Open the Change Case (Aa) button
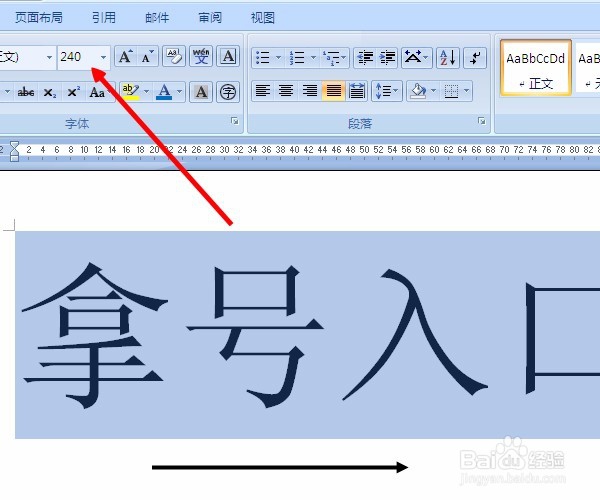The height and width of the screenshot is (500, 600). (x=97, y=92)
